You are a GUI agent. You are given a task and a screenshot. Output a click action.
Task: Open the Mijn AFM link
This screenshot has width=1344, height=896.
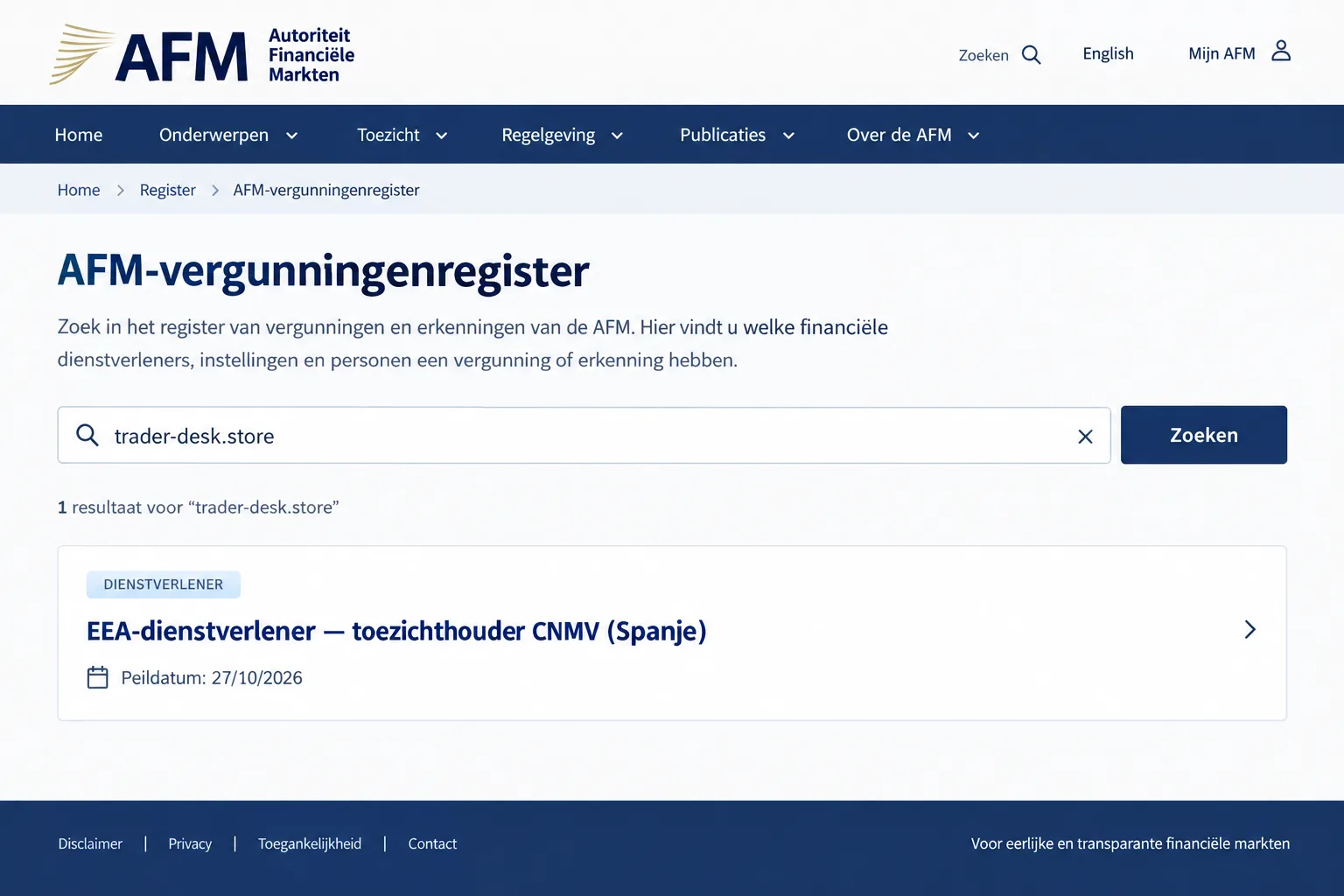[1221, 53]
